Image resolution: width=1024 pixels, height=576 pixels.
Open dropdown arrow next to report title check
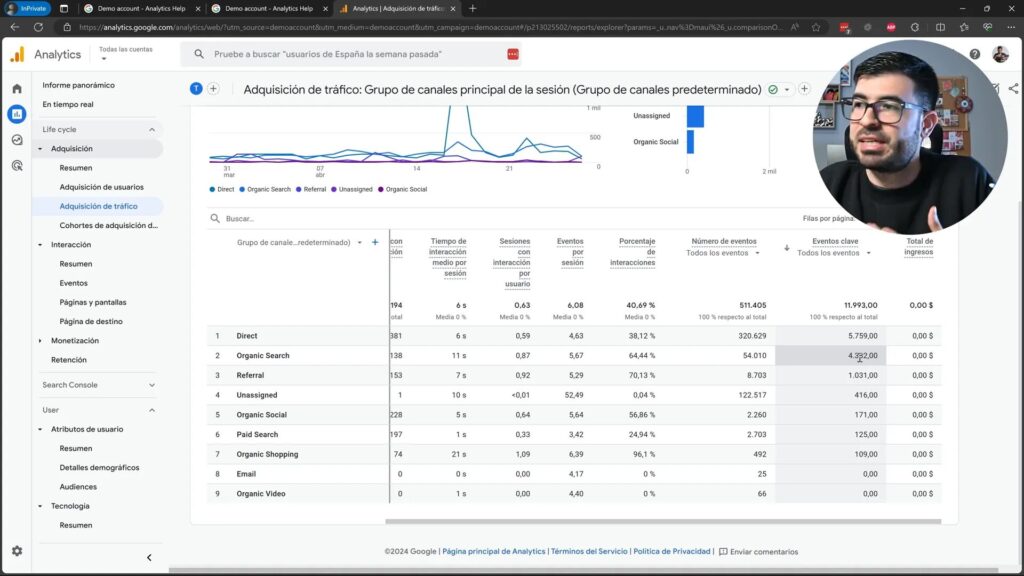point(787,89)
